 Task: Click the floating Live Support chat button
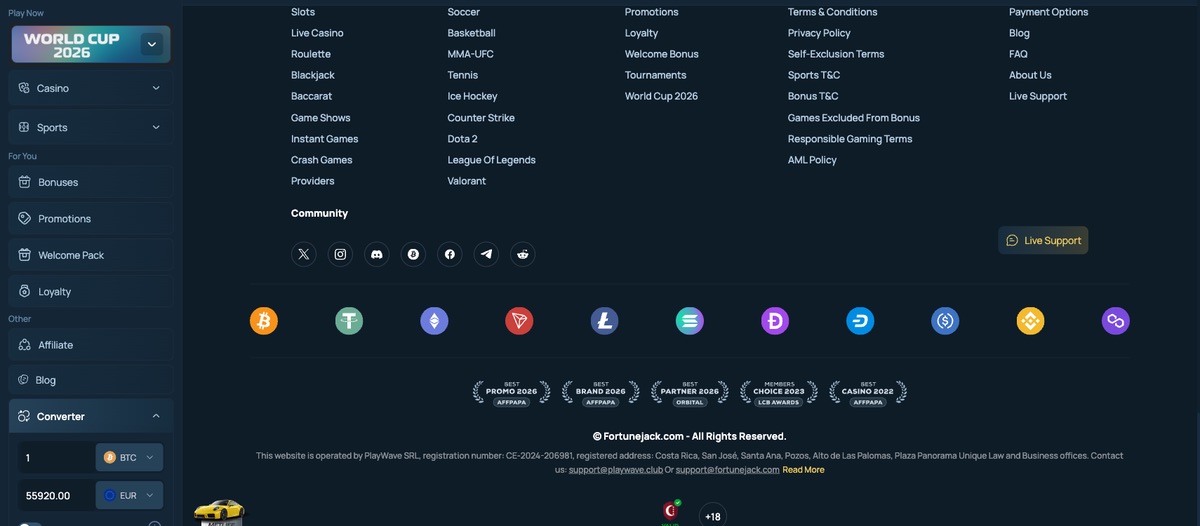[x=1043, y=240]
